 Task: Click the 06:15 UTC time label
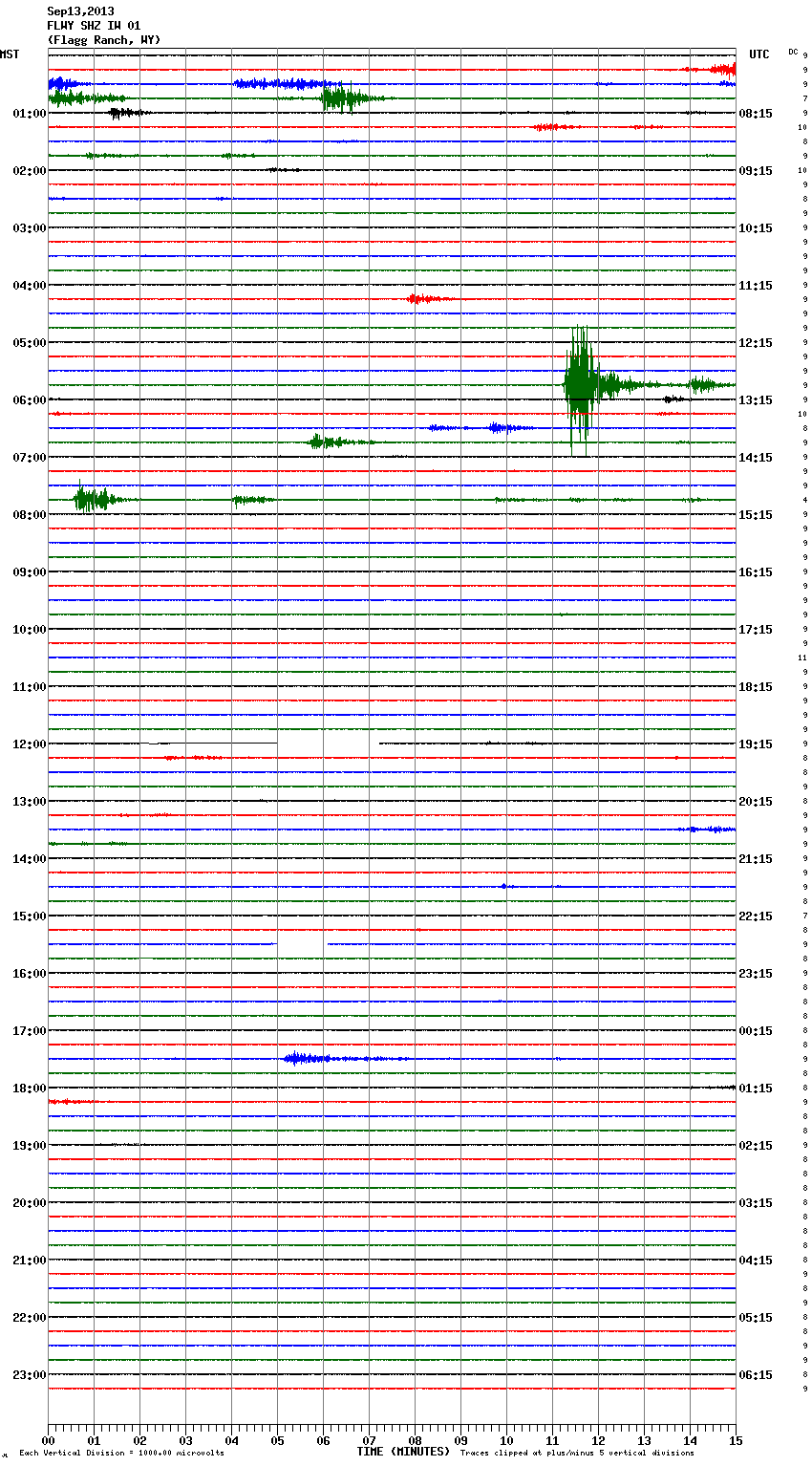[x=756, y=1375]
